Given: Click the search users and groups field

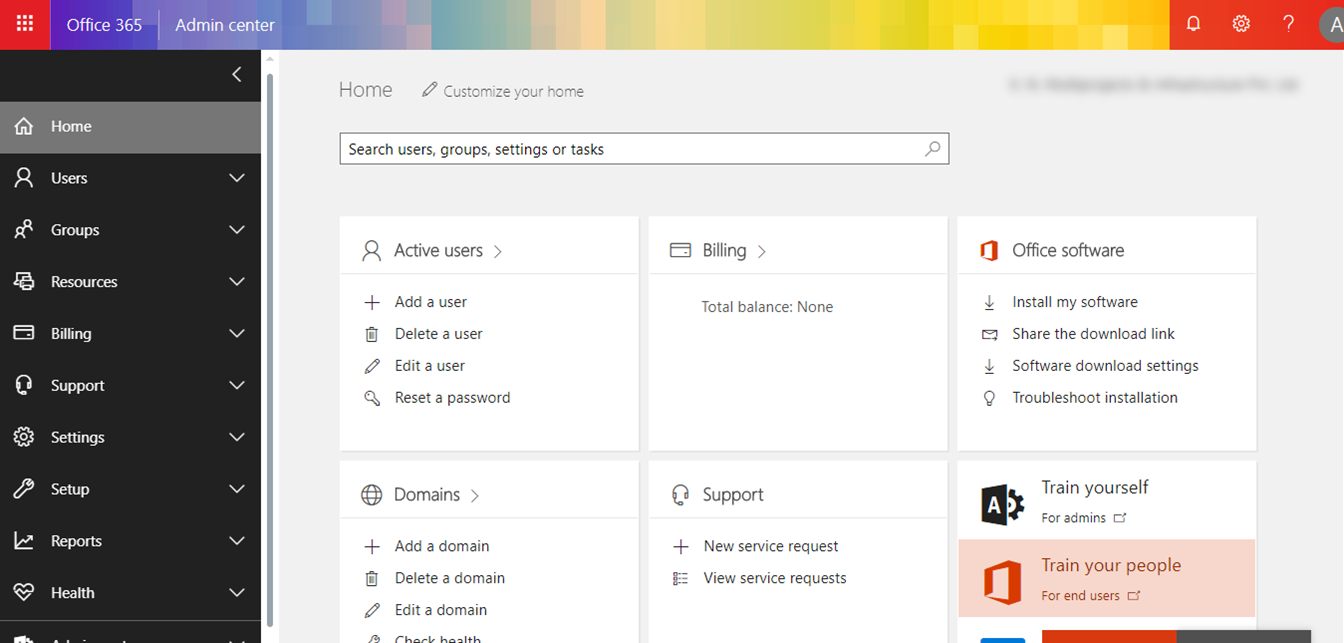Looking at the screenshot, I should click(x=630, y=149).
